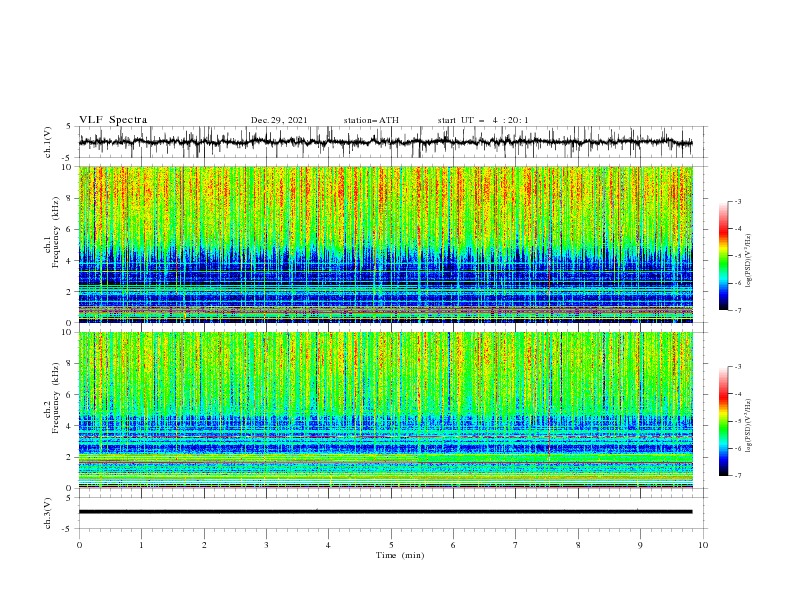This screenshot has width=792, height=612.
Task: Click the time axis tick label "9"
Action: coord(640,545)
